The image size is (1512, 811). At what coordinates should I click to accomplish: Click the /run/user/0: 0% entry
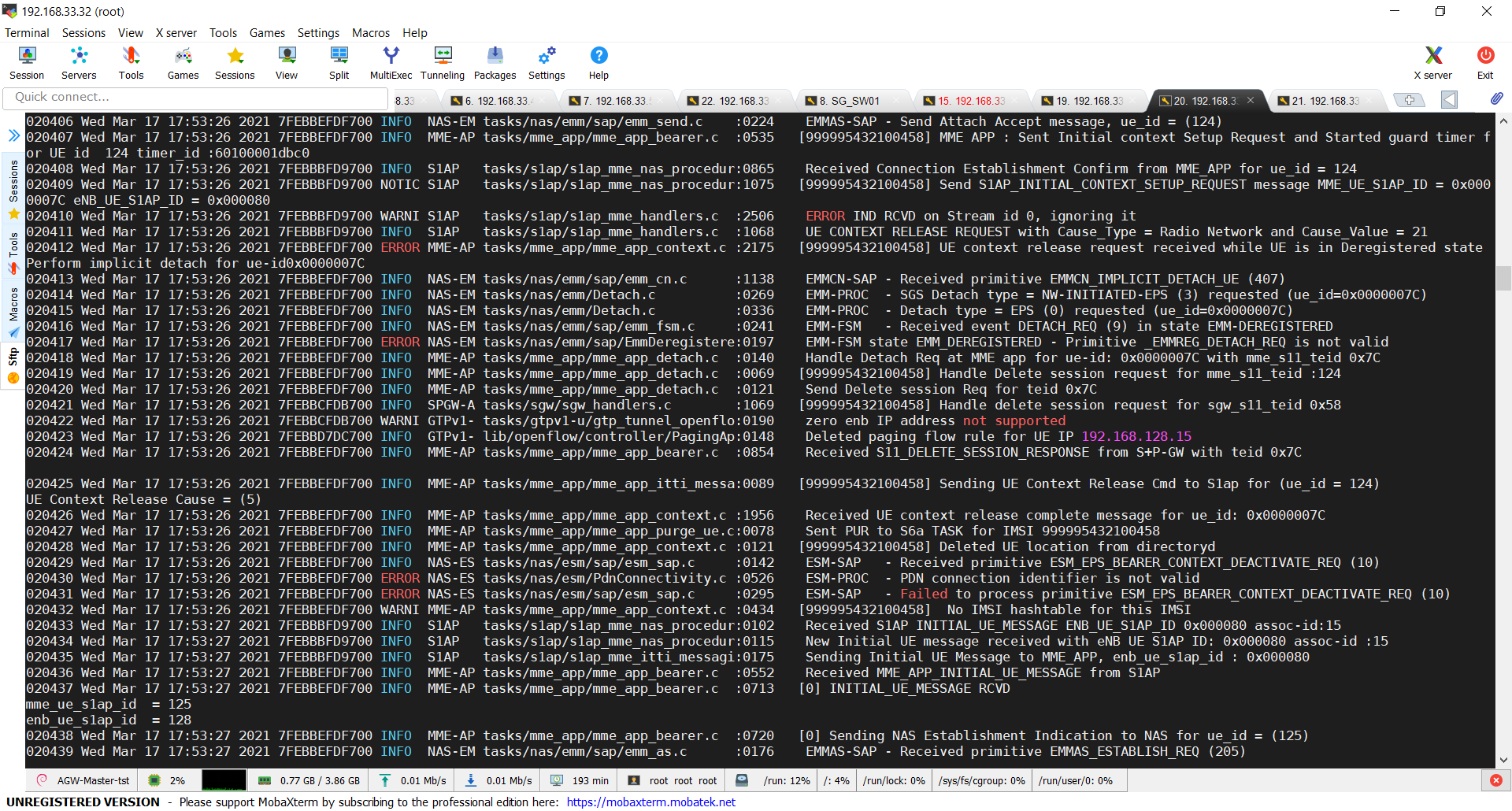1075,780
